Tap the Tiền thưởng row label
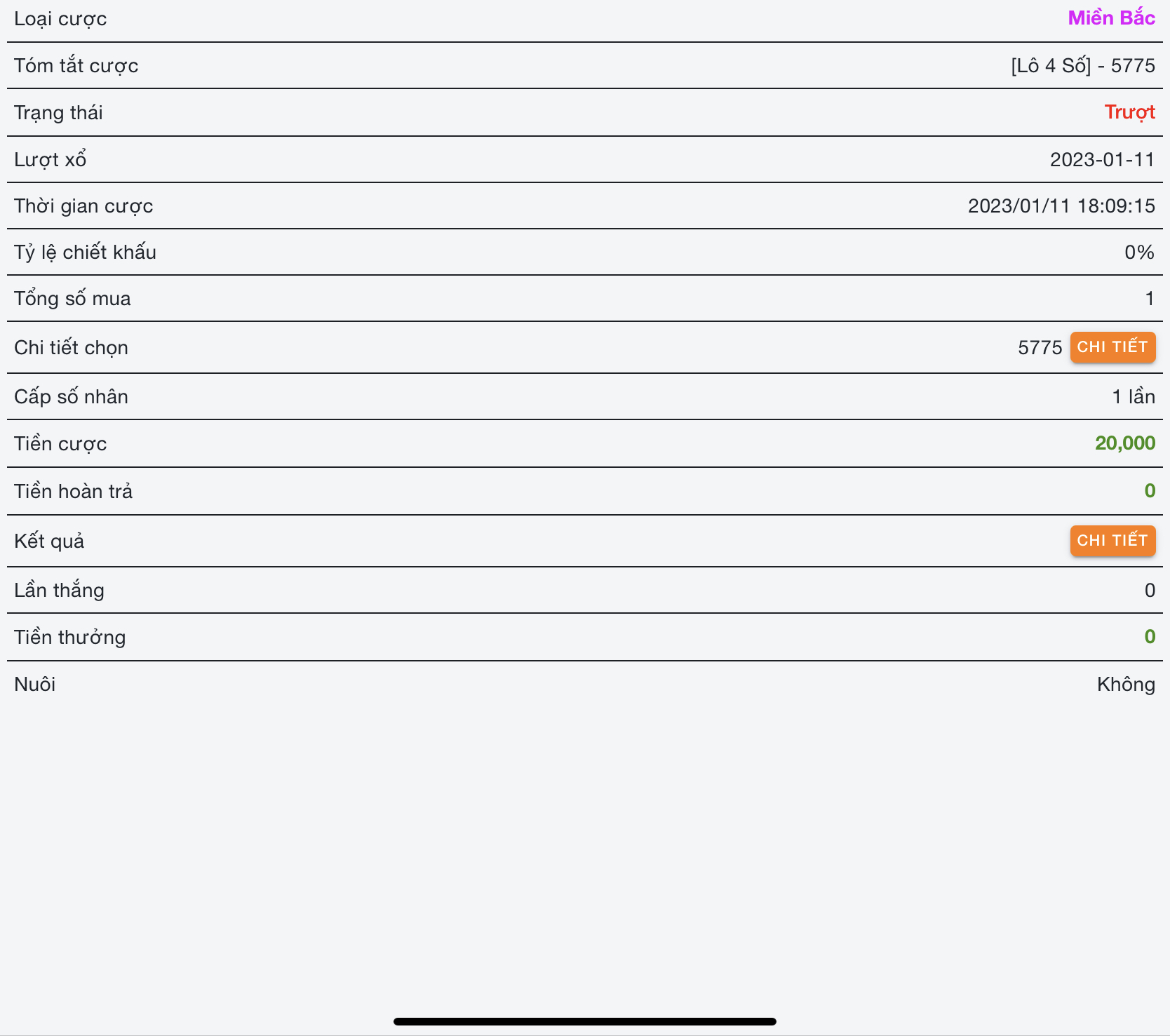The width and height of the screenshot is (1170, 1036). (x=70, y=638)
